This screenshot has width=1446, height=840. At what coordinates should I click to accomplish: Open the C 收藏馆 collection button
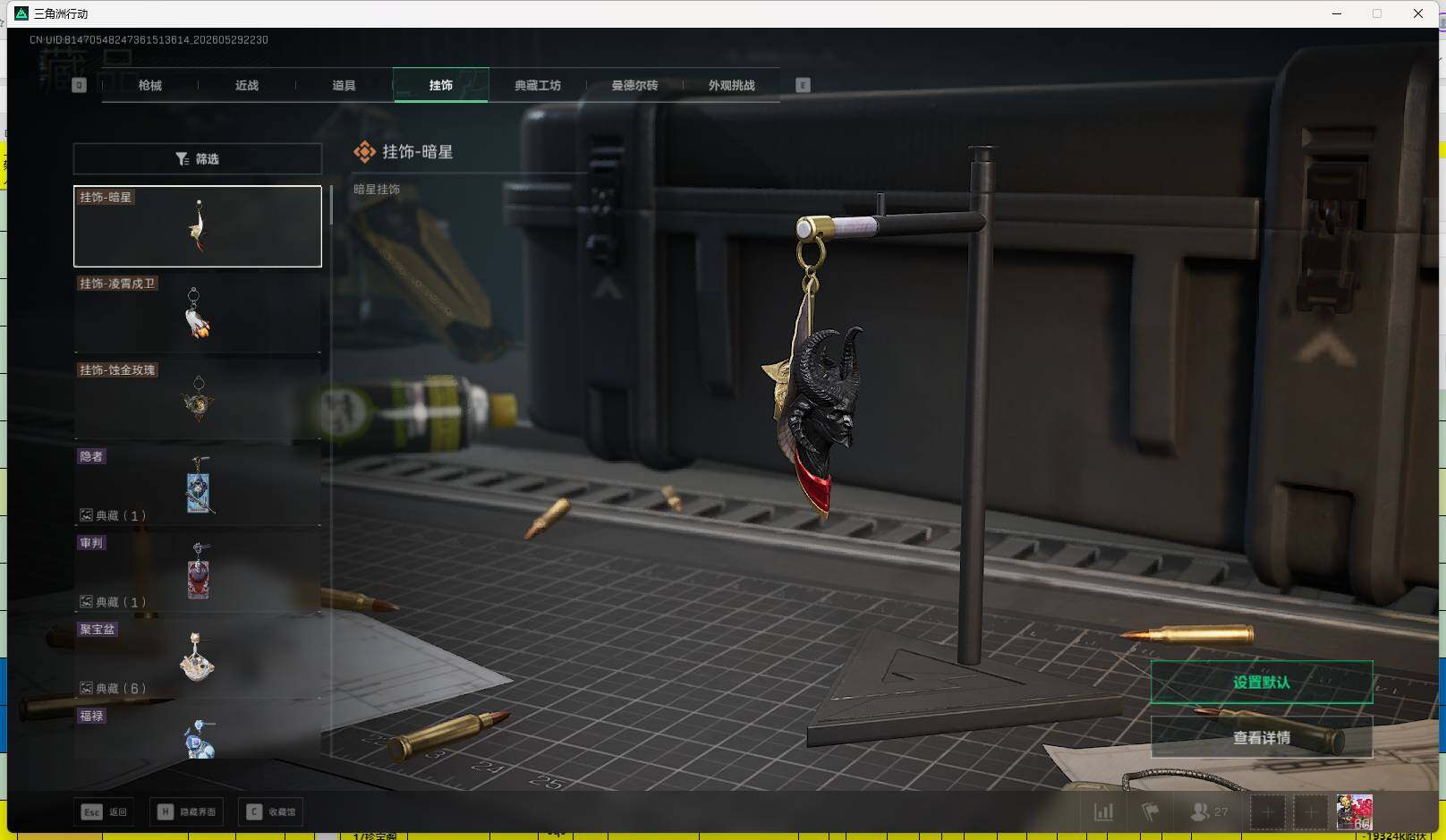[x=272, y=811]
